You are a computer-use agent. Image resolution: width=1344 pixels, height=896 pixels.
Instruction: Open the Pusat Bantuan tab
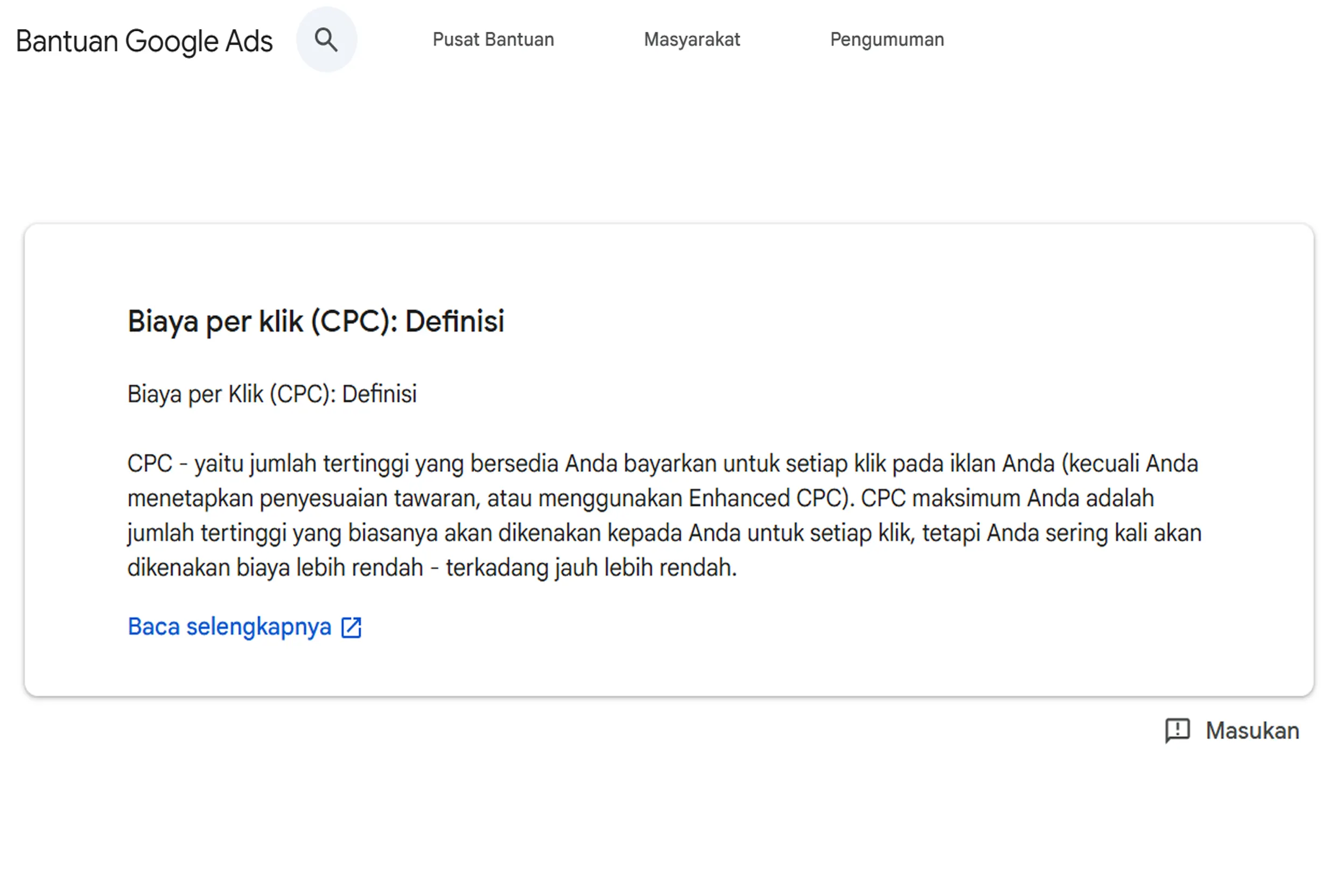tap(493, 39)
